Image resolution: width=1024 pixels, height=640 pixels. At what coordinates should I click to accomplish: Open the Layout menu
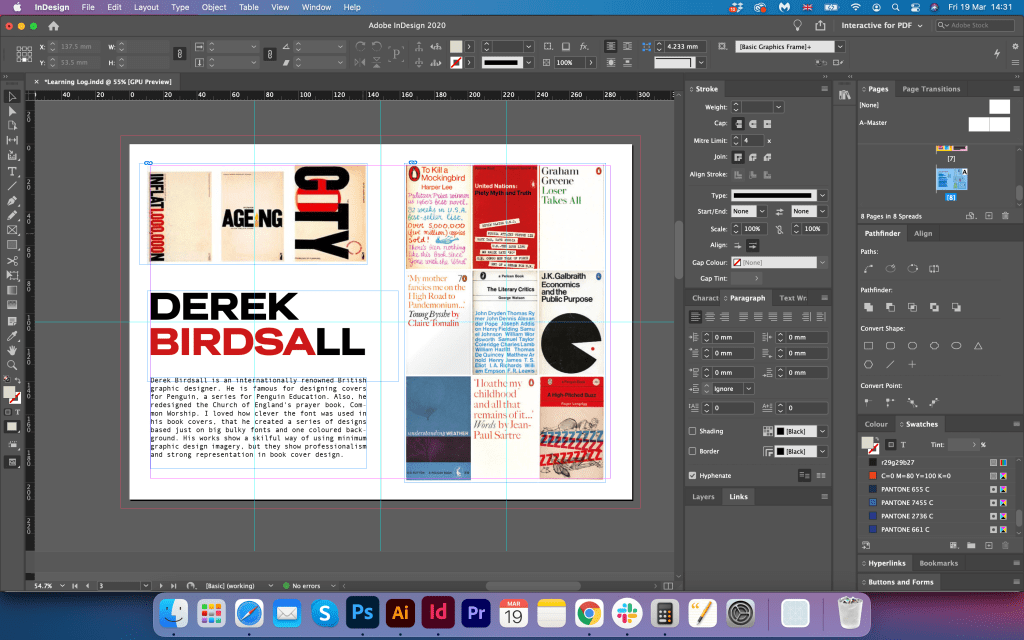tap(146, 7)
